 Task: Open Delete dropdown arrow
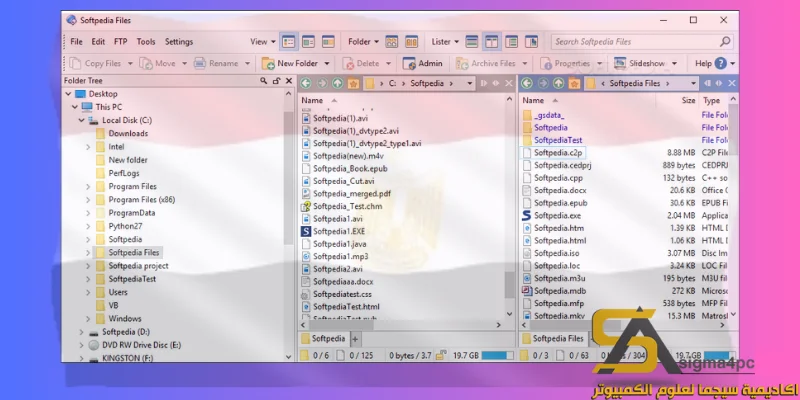click(x=388, y=64)
